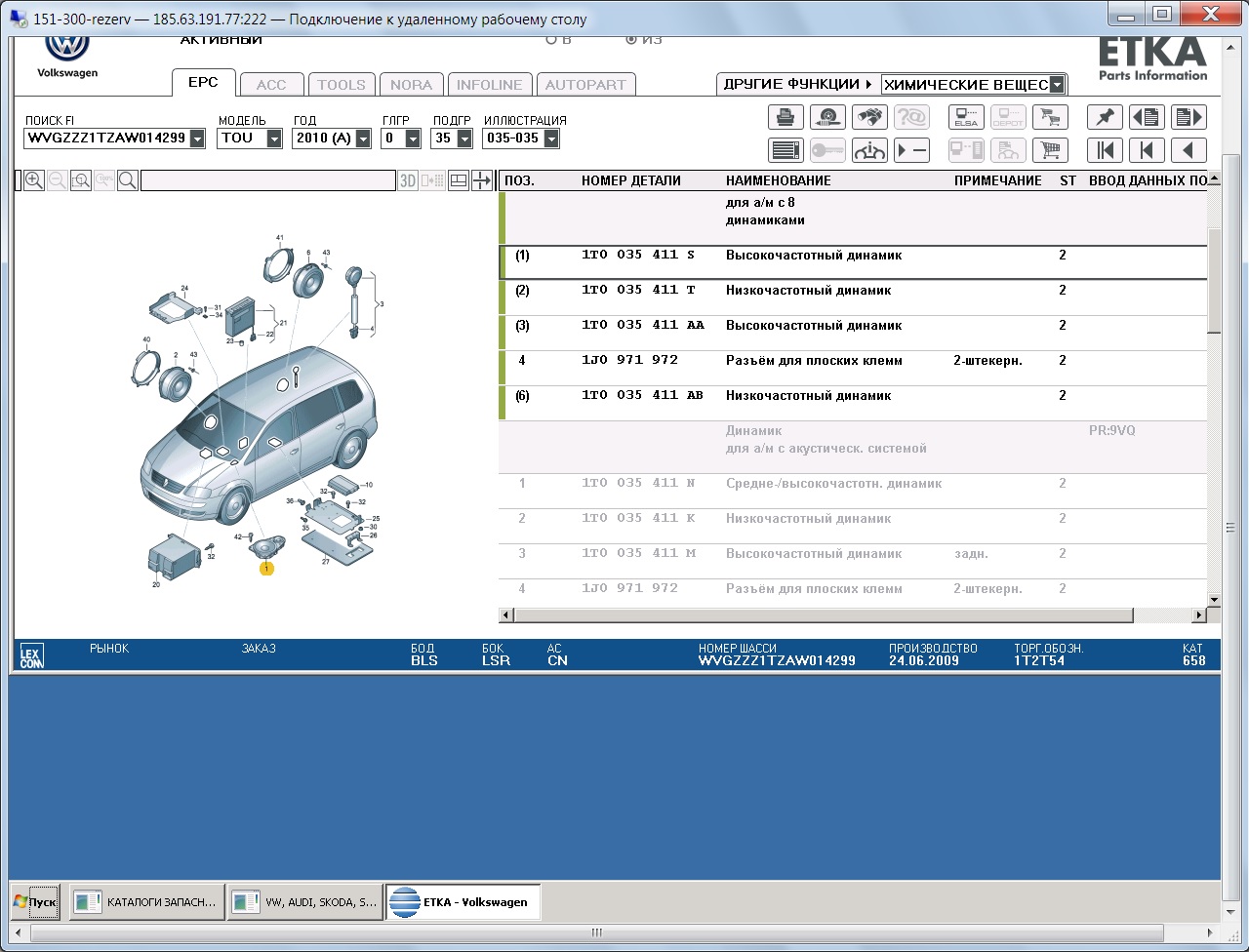Switch to the EPC tab
Viewport: 1249px width, 952px height.
[x=204, y=83]
